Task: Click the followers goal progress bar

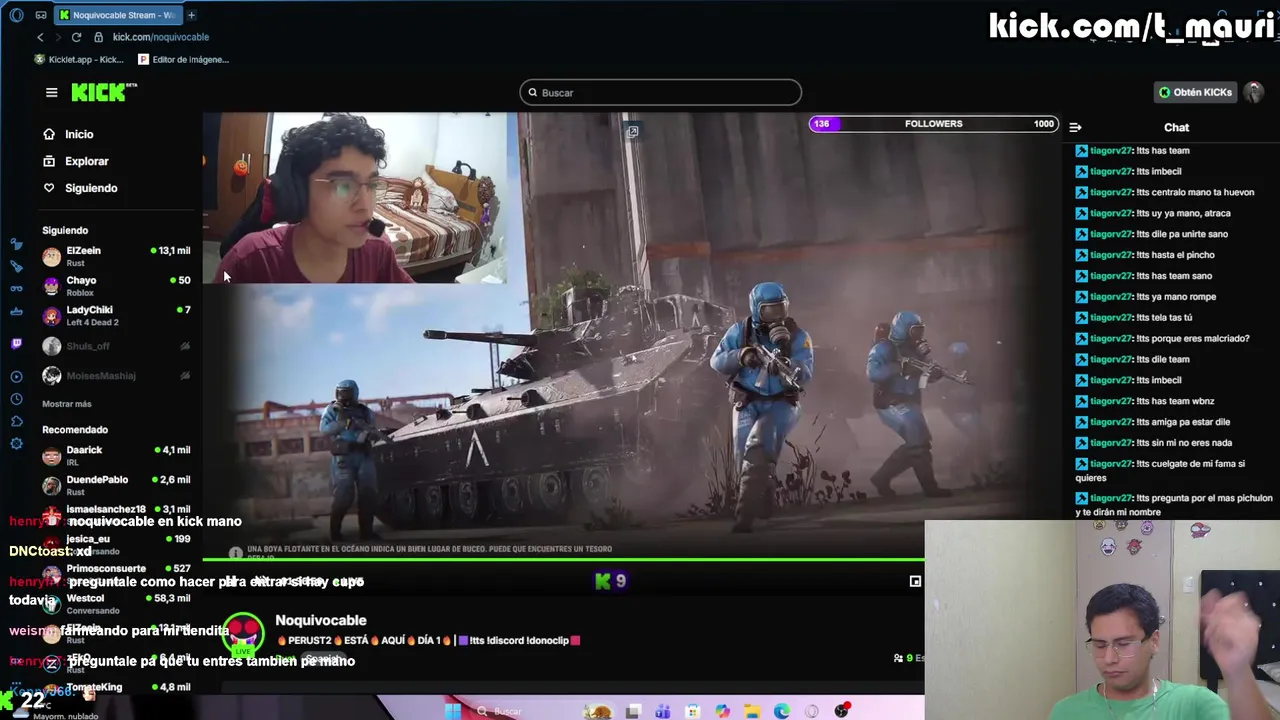Action: click(x=933, y=124)
